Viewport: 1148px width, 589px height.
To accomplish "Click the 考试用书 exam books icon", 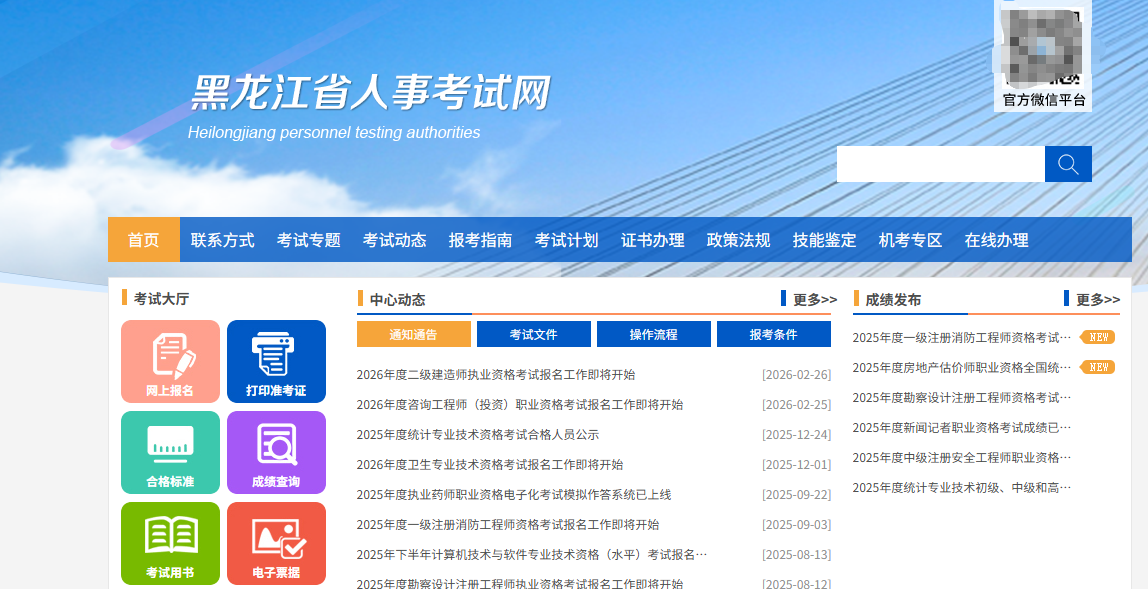I will pyautogui.click(x=170, y=543).
